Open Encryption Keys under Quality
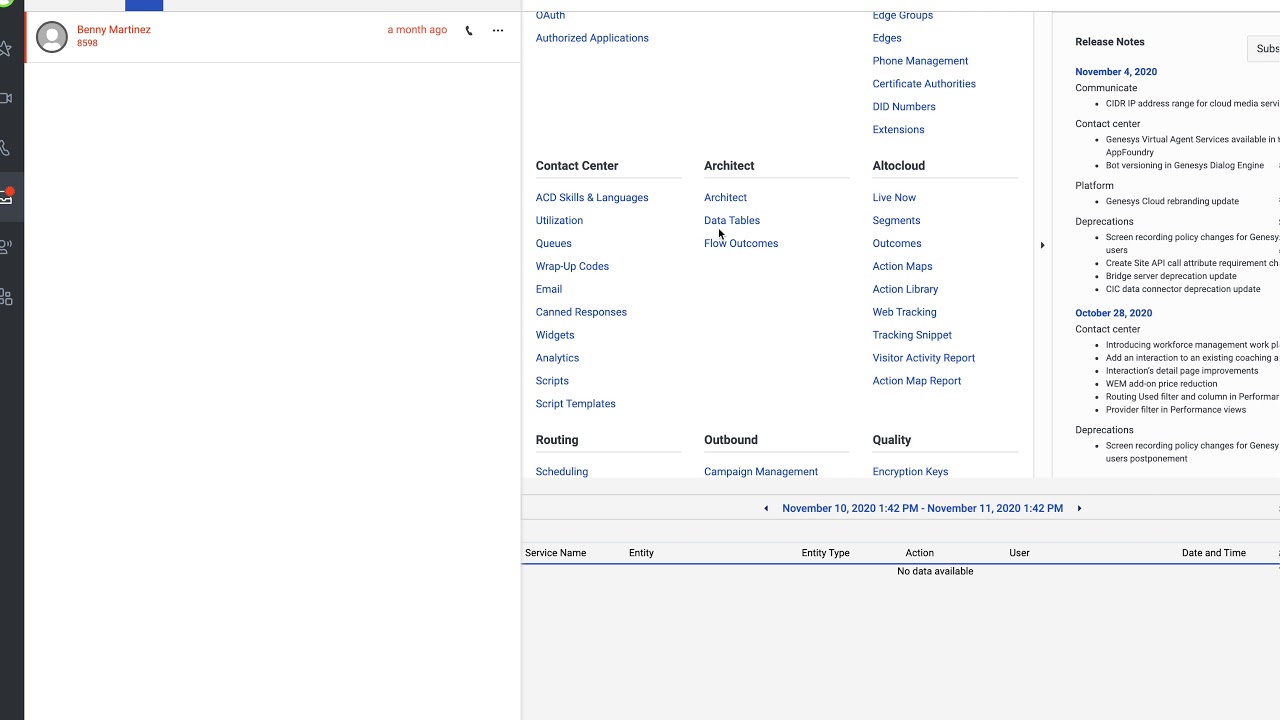The height and width of the screenshot is (720, 1280). pos(910,472)
